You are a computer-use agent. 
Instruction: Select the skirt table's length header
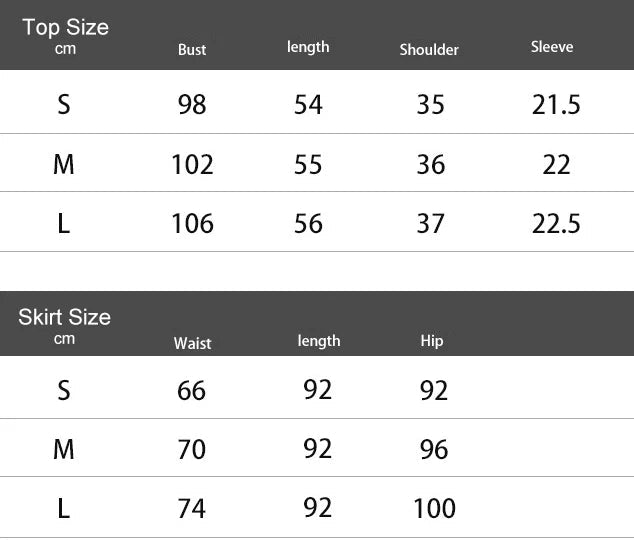pos(319,341)
